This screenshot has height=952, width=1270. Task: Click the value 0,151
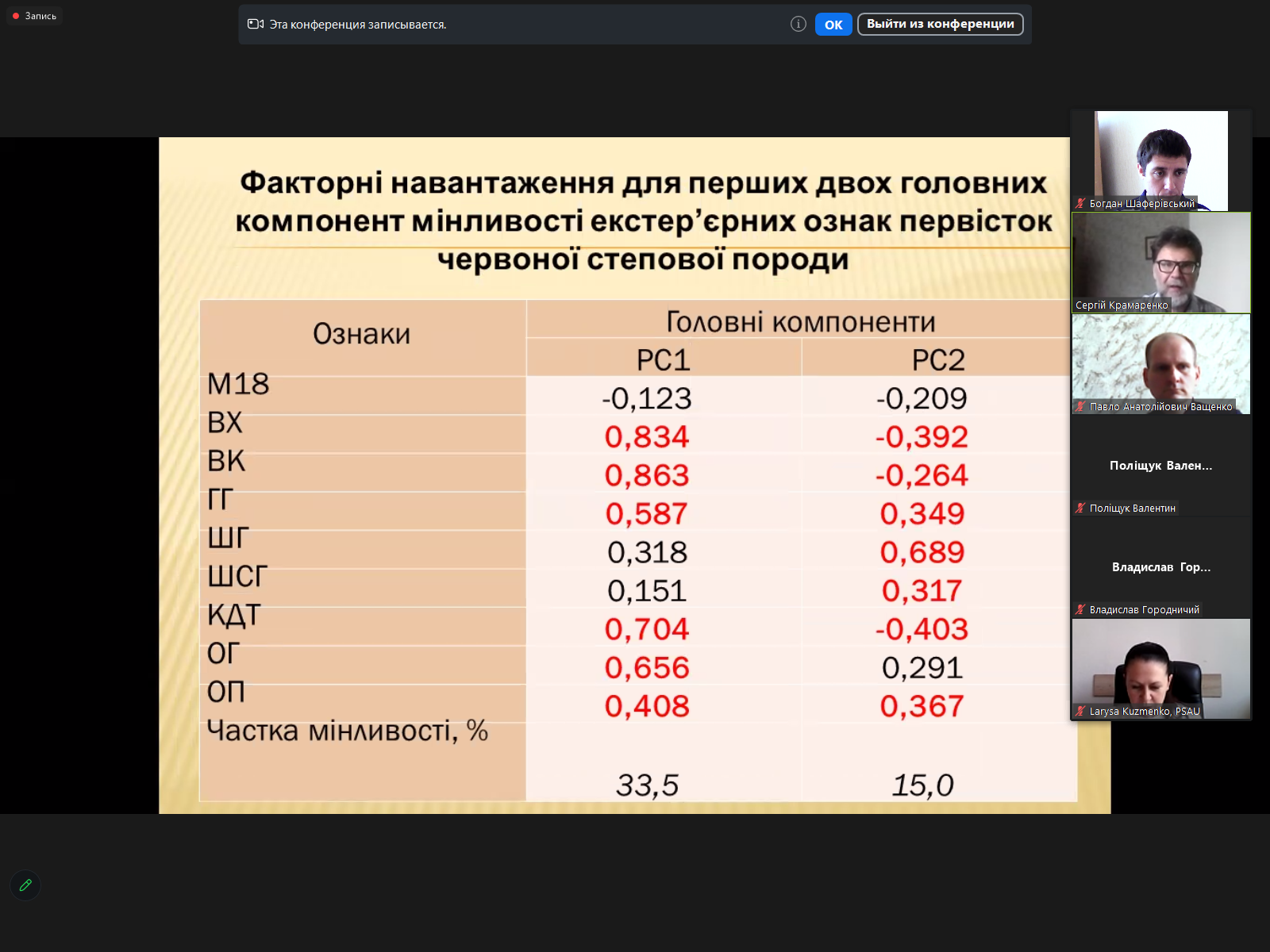pyautogui.click(x=646, y=590)
